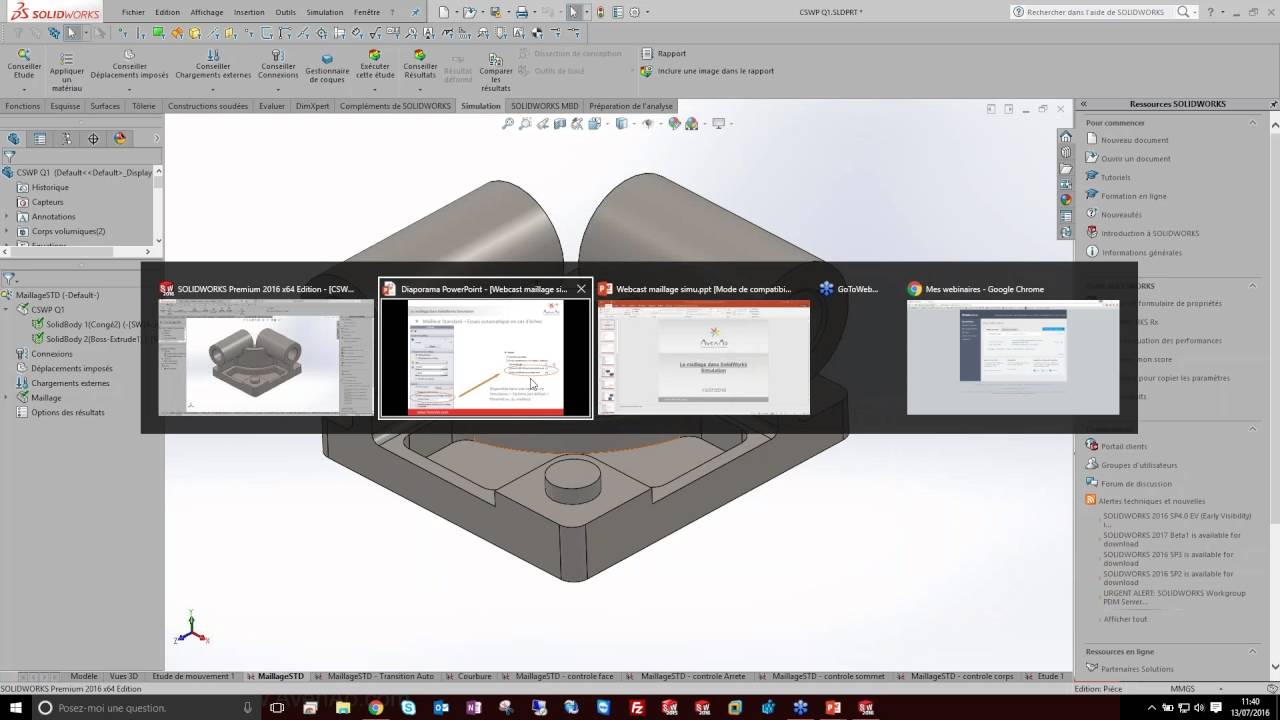Click the SOLIDWORKS help search field

[1097, 12]
